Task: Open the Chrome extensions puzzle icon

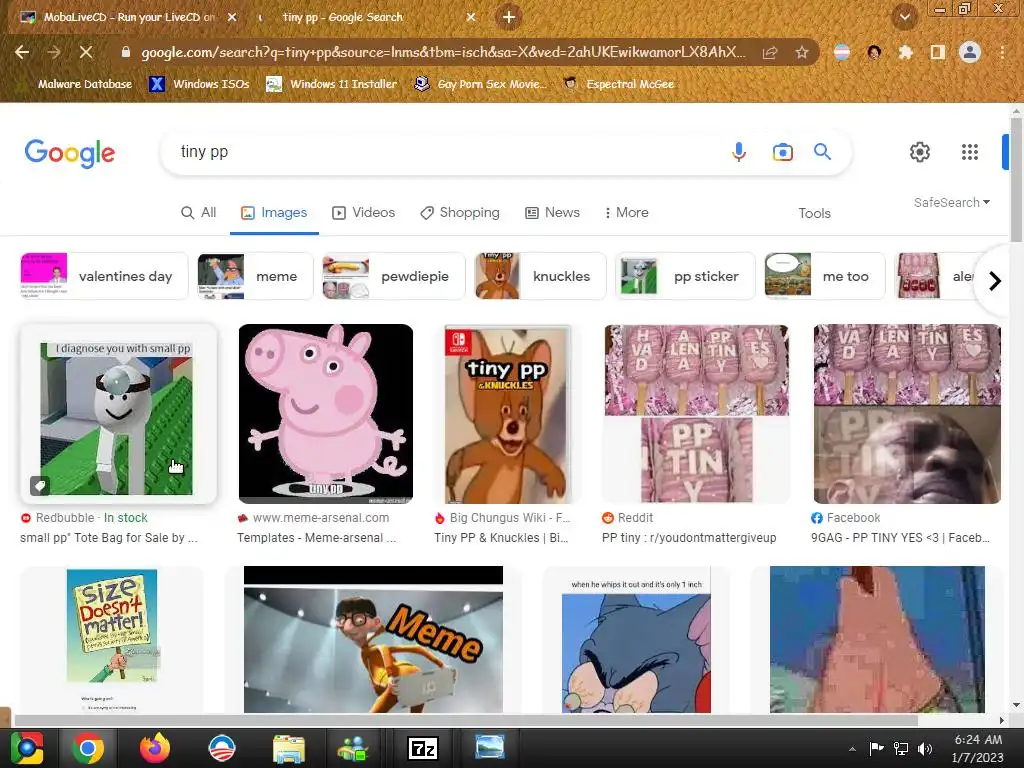Action: (906, 52)
